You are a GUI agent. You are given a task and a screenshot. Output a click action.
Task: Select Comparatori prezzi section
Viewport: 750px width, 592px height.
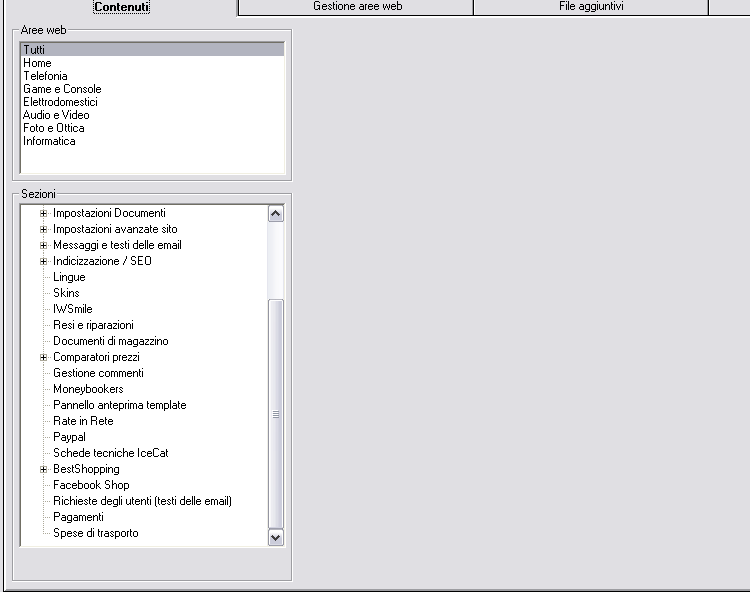[97, 357]
